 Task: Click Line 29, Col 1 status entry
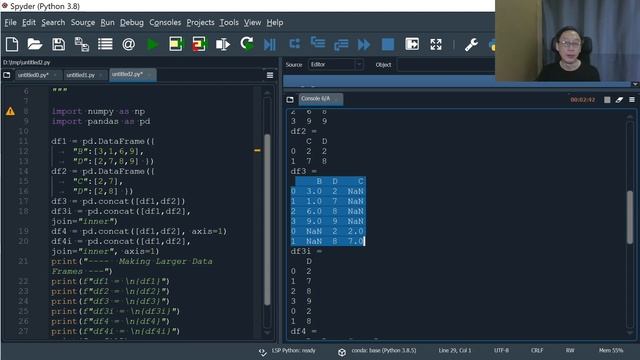tap(455, 351)
